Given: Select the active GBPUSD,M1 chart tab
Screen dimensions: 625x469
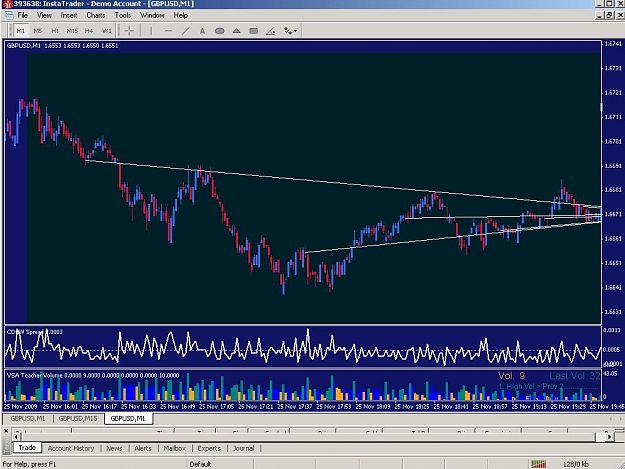Looking at the screenshot, I should [x=128, y=418].
